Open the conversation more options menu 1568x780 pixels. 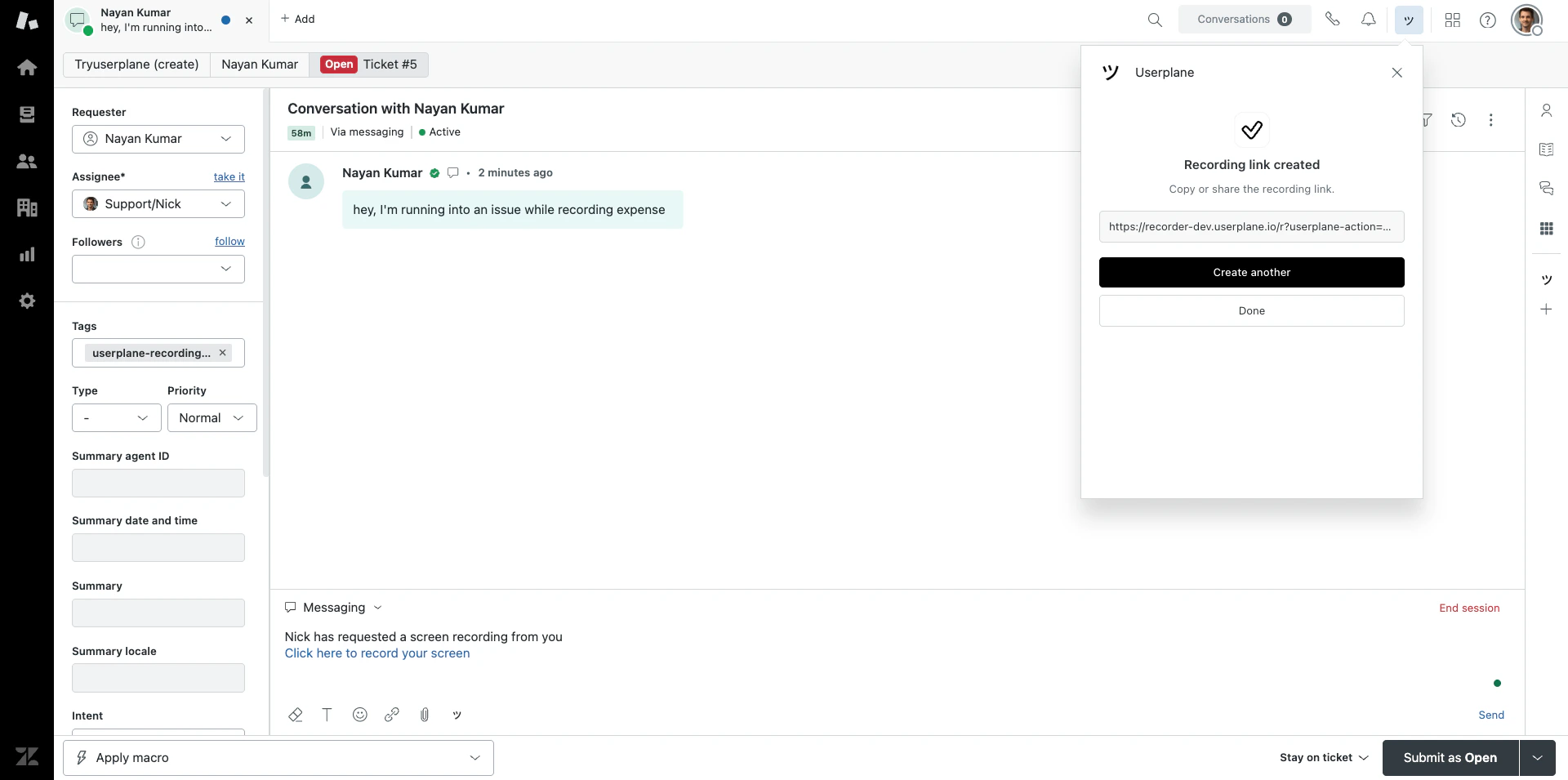point(1490,120)
